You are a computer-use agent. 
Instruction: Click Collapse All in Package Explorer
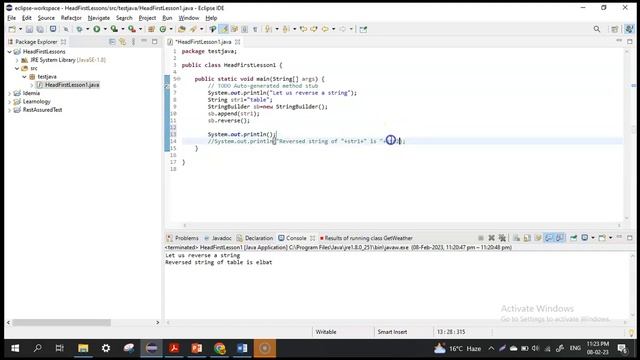click(x=112, y=42)
